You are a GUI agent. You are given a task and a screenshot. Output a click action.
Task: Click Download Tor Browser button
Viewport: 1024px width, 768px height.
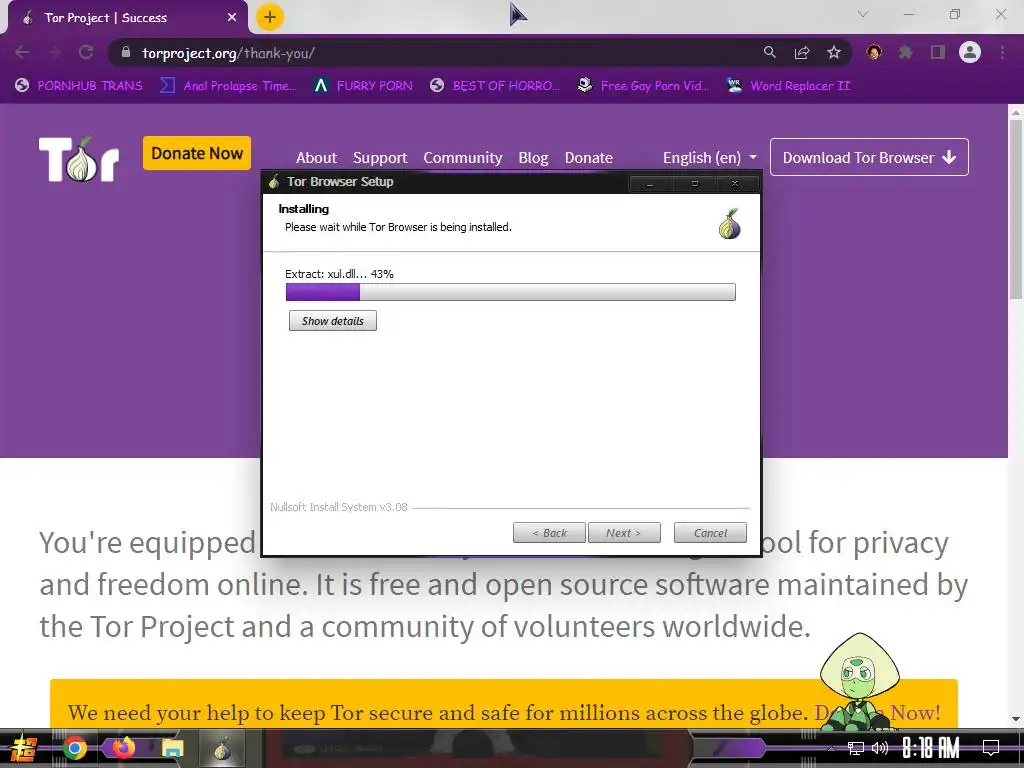(869, 157)
